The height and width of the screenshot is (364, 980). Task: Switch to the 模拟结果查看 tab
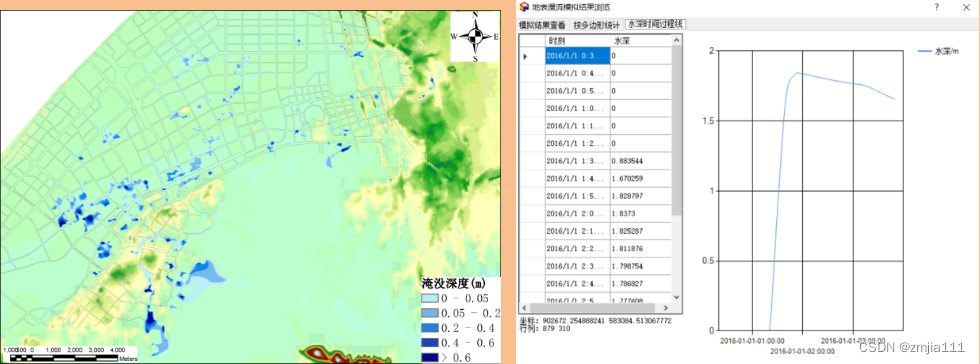point(542,25)
